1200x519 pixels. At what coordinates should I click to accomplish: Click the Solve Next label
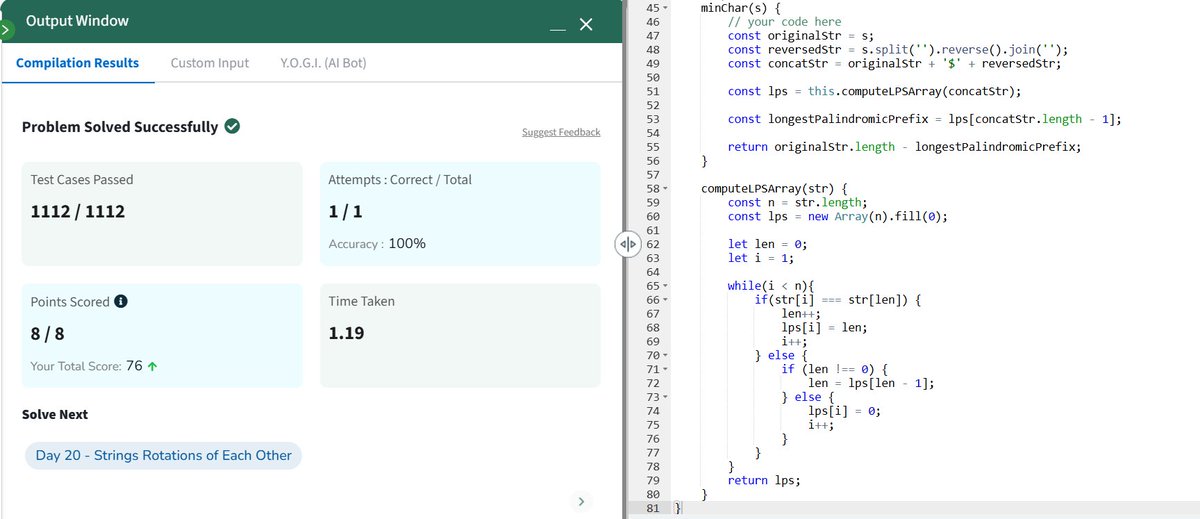pos(54,414)
